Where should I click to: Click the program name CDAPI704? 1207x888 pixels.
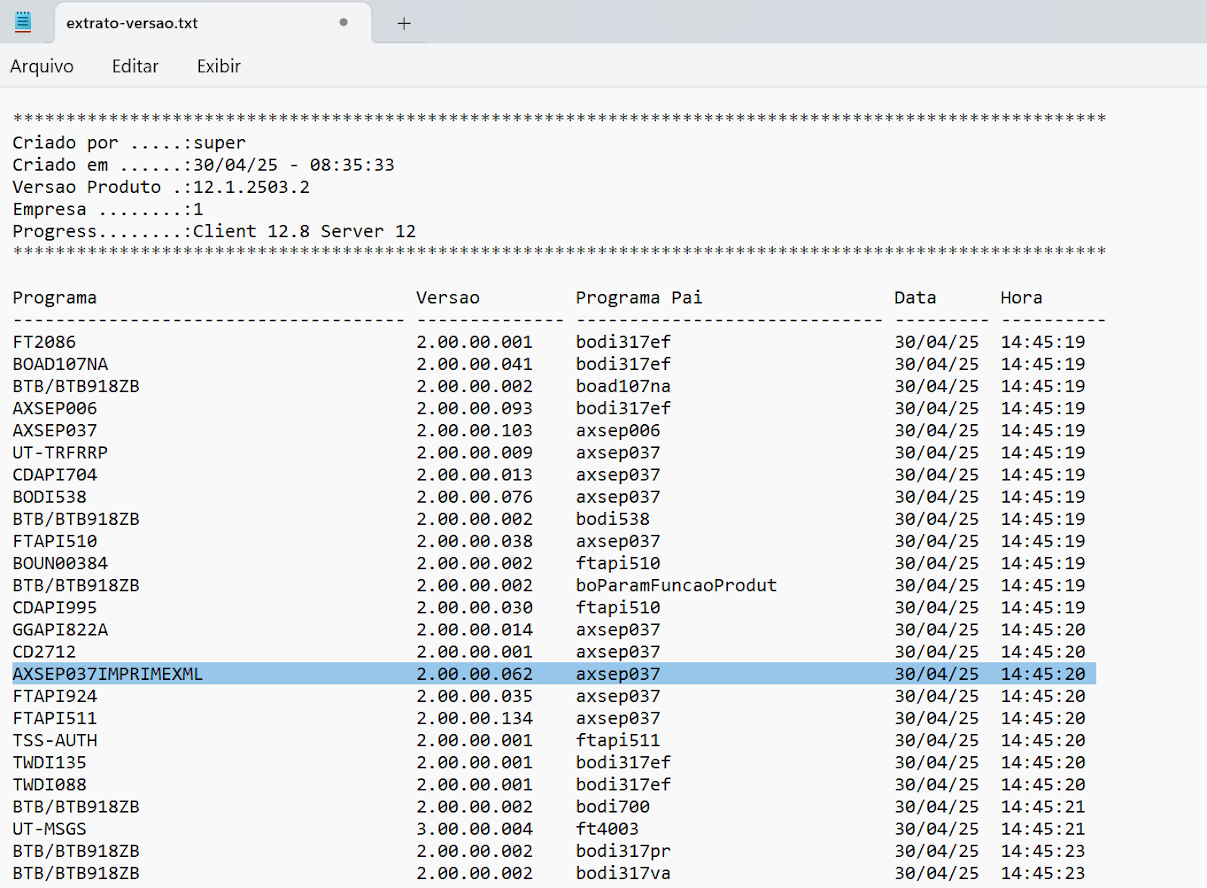[55, 474]
